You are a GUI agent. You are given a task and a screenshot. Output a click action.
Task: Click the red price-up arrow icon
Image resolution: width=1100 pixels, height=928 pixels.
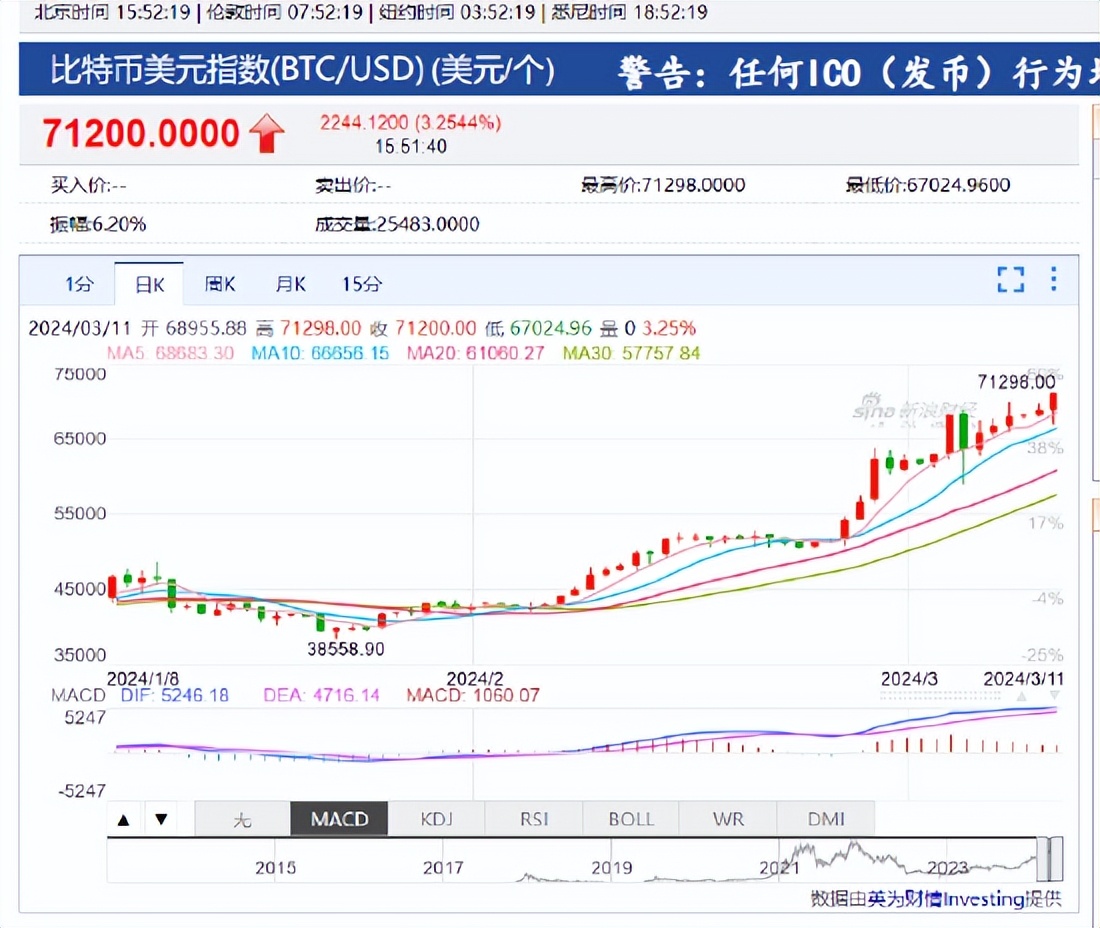click(266, 131)
